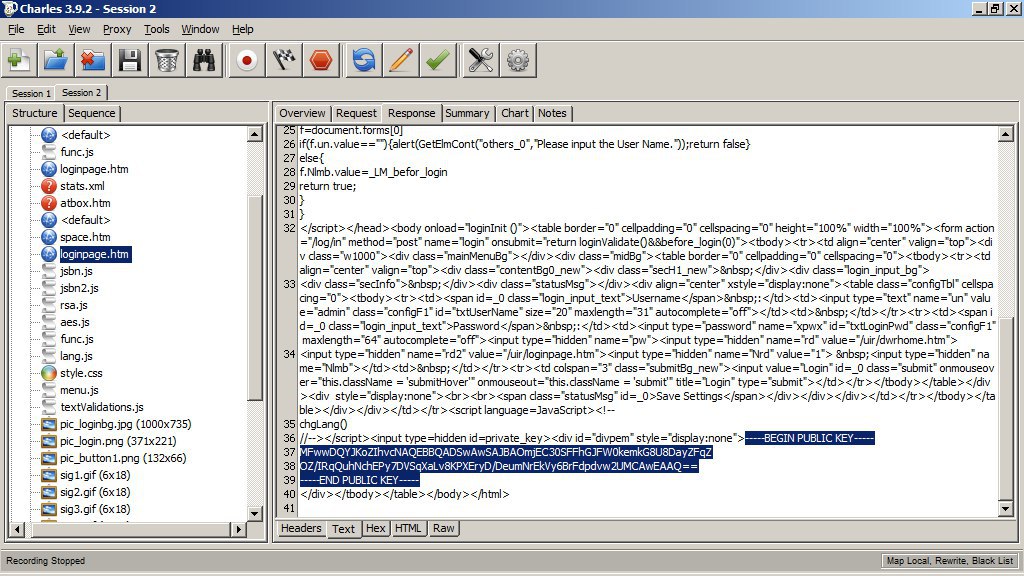Switch to the HTML view tab
The width and height of the screenshot is (1024, 576).
tap(408, 528)
